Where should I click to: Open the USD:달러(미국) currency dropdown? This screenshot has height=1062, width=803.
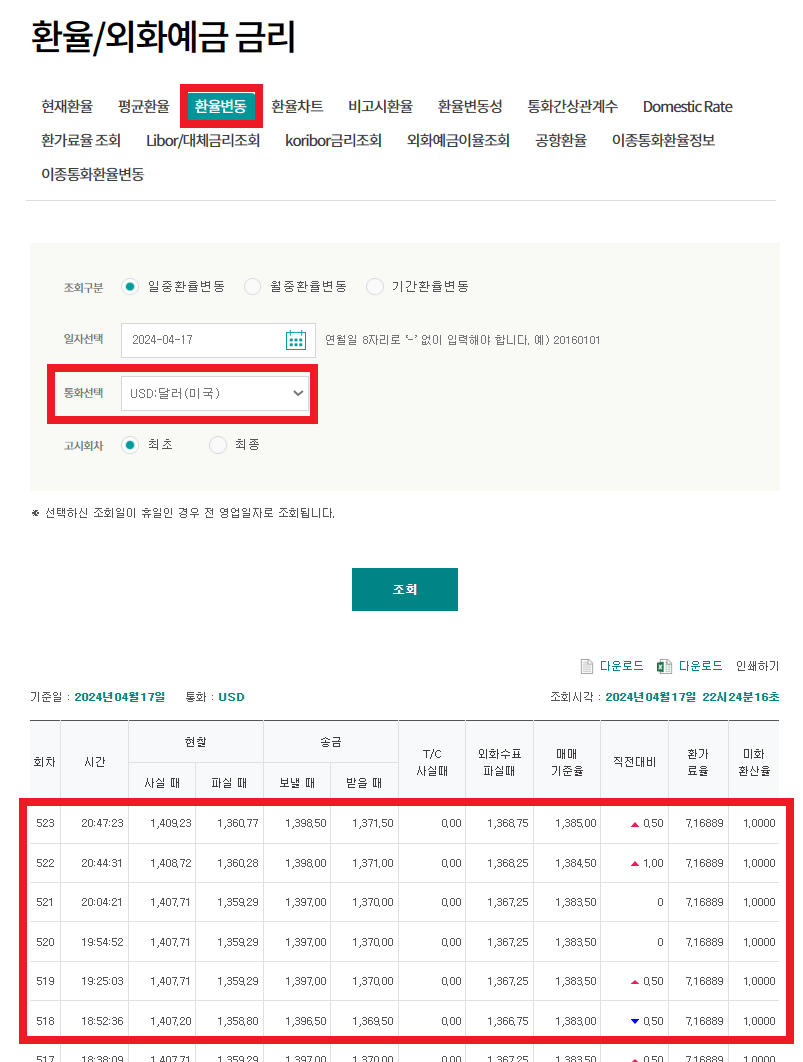tap(216, 393)
